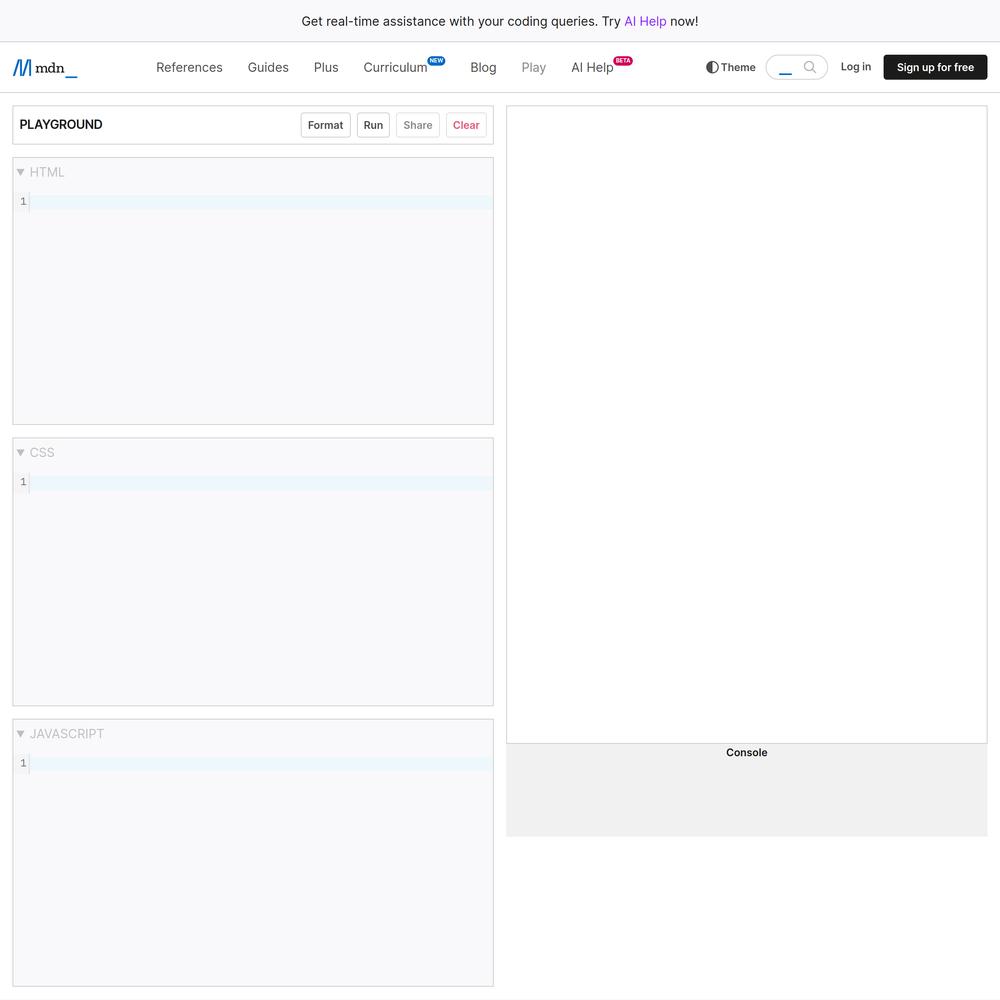Open the Curriculum menu item
Screen dimensions: 1000x1000
404,68
